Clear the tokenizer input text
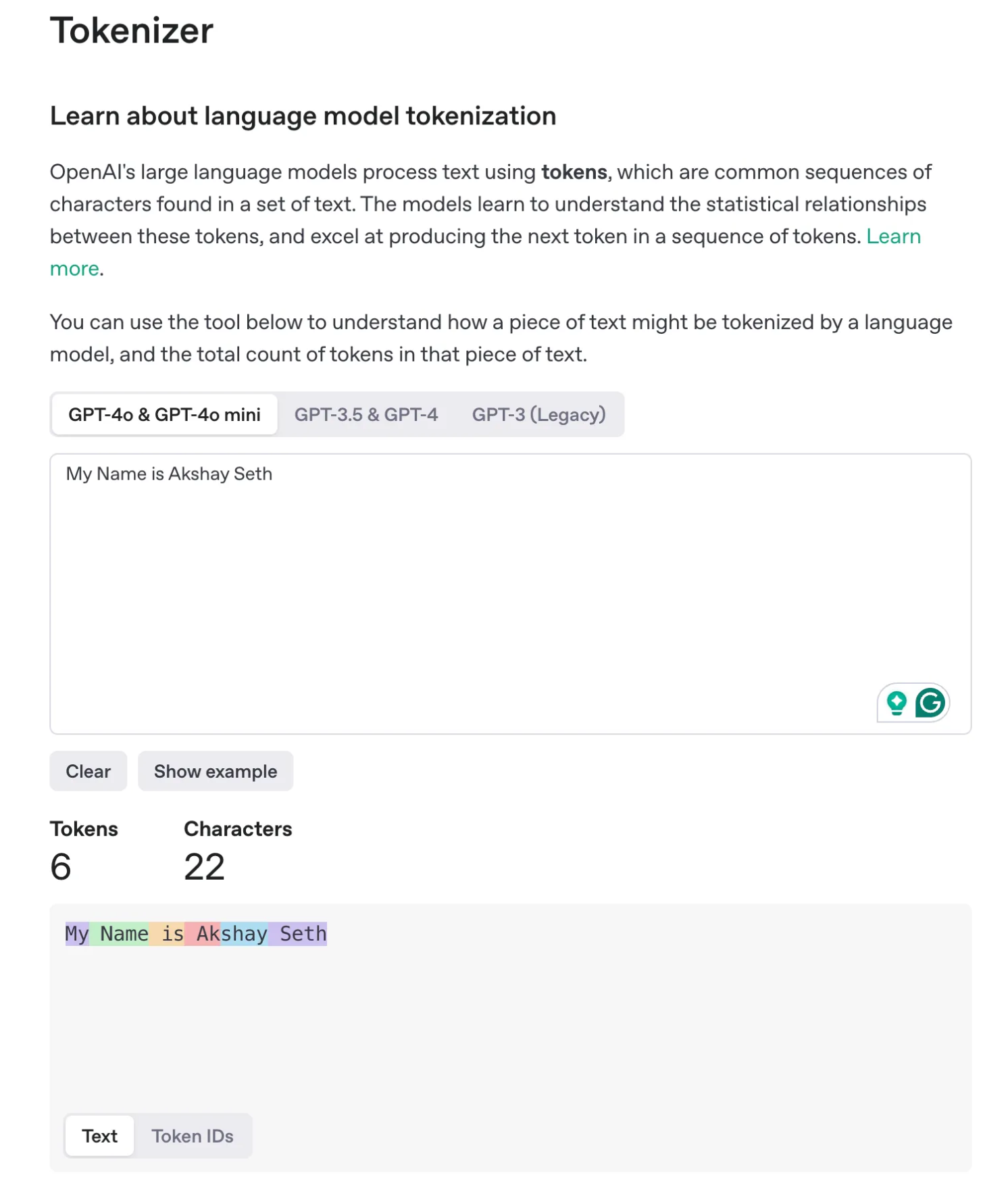The height and width of the screenshot is (1196, 1008). point(89,771)
